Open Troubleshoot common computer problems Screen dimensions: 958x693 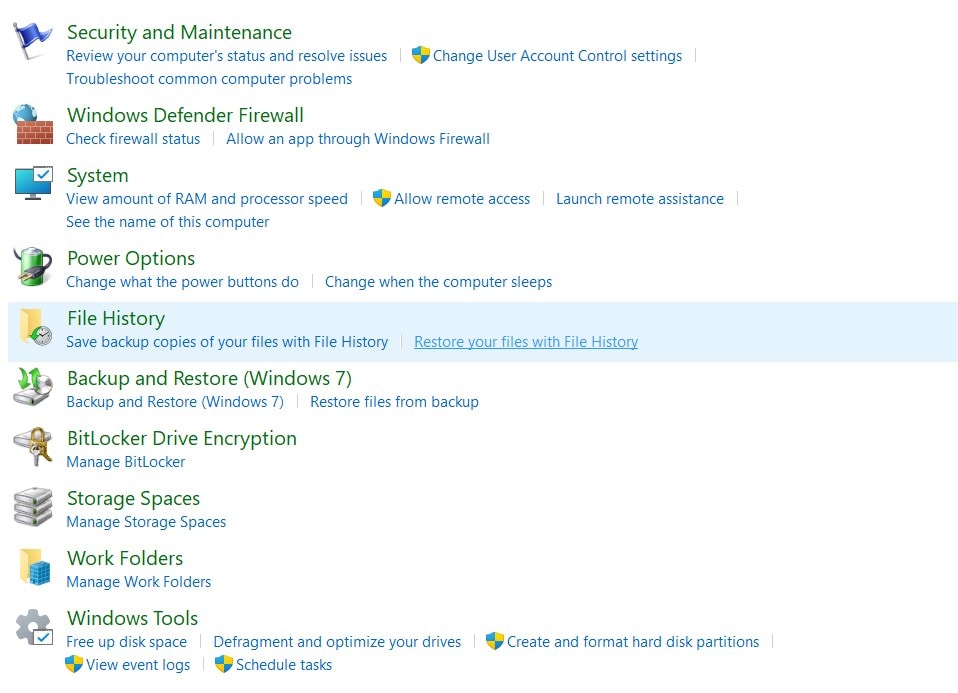(x=209, y=79)
